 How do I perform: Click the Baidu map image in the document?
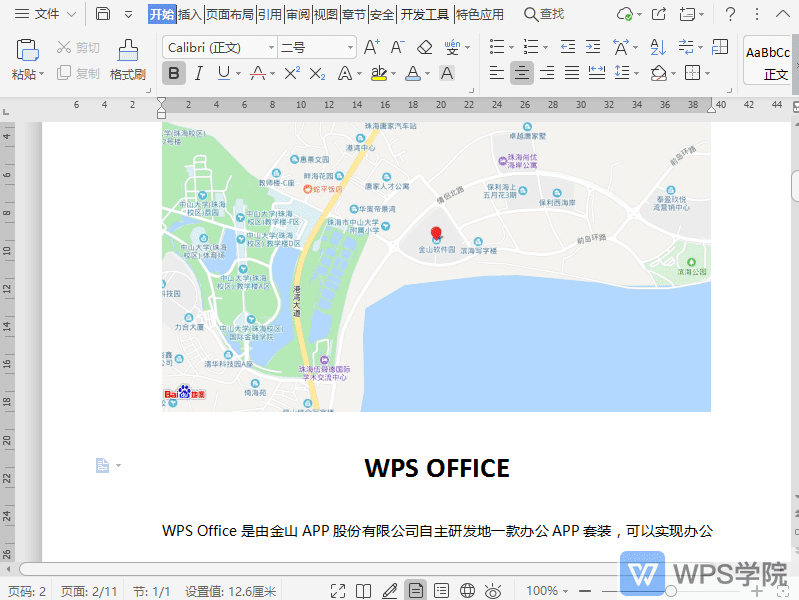[x=436, y=267]
